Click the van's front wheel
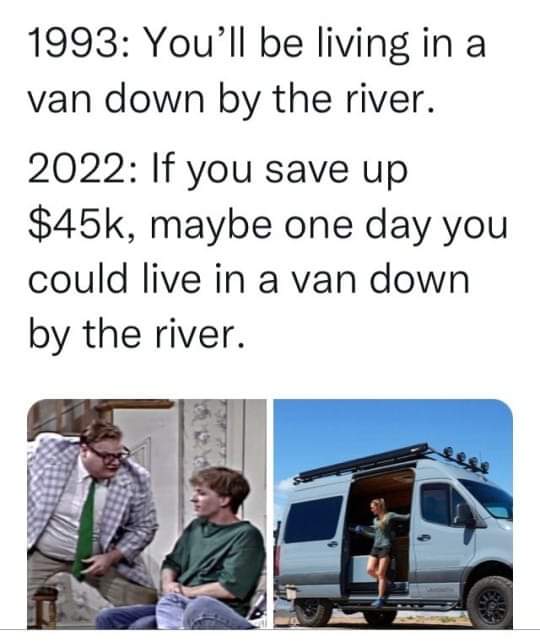The height and width of the screenshot is (641, 540). point(489,603)
